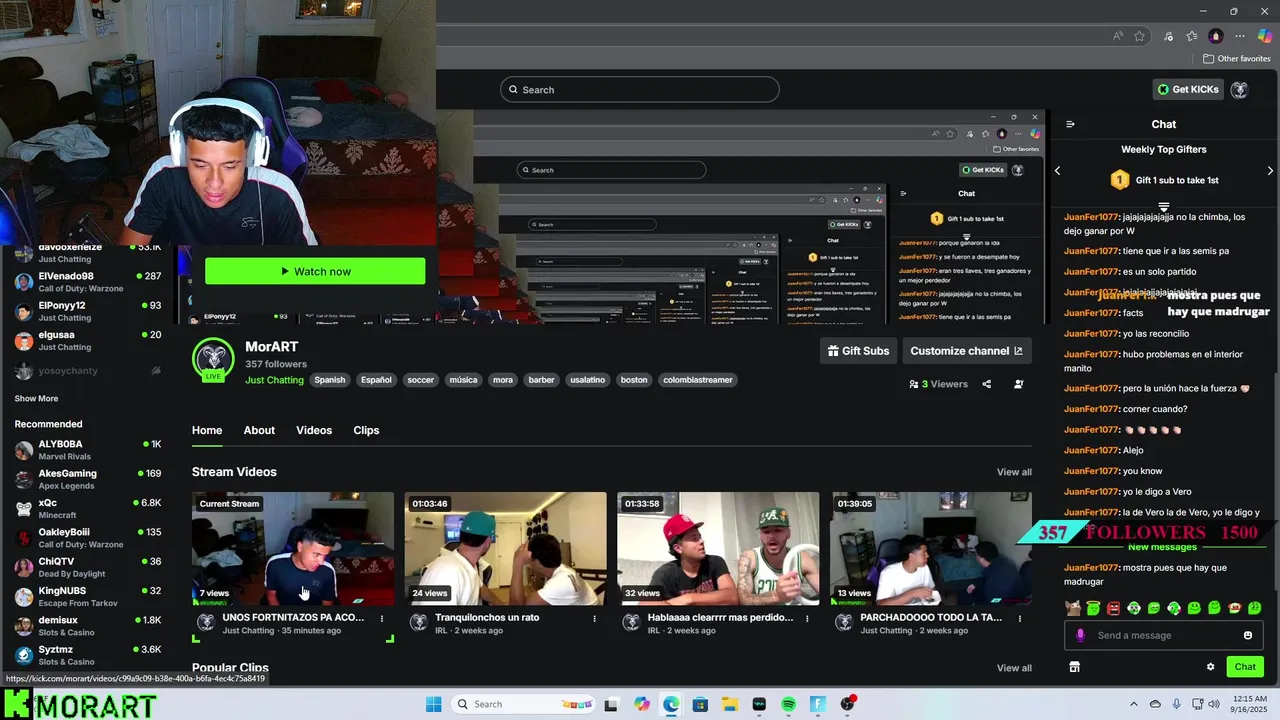
Task: Select the soccer tag
Action: pos(421,380)
